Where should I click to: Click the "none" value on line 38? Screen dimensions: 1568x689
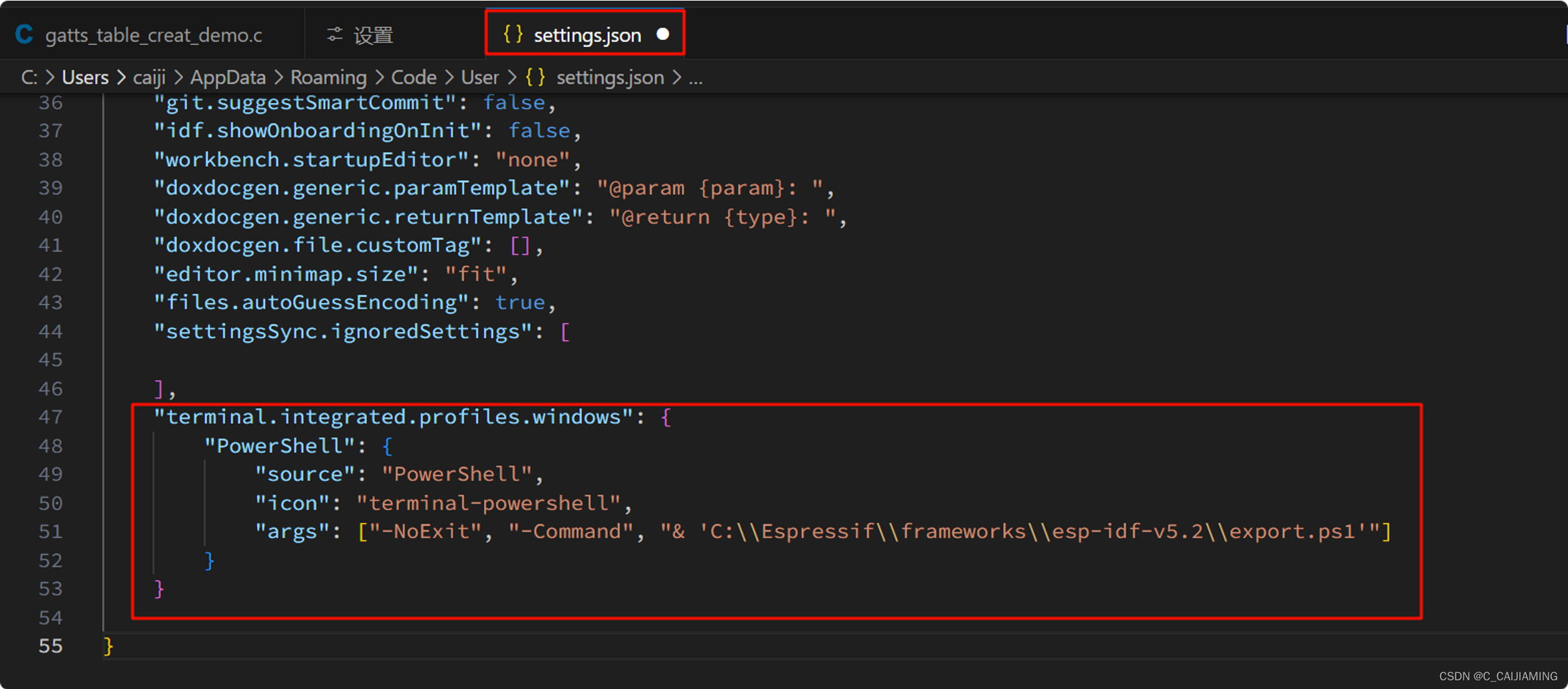click(x=532, y=159)
